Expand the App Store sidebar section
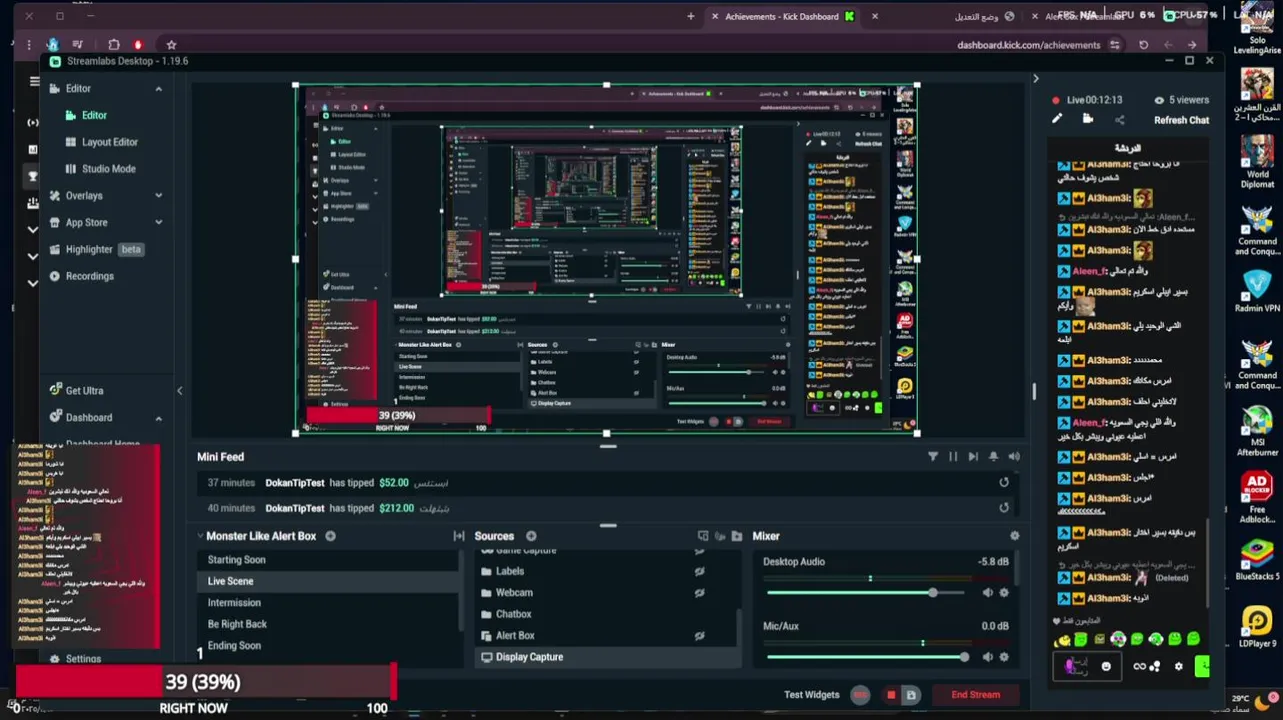The image size is (1283, 720). click(158, 223)
